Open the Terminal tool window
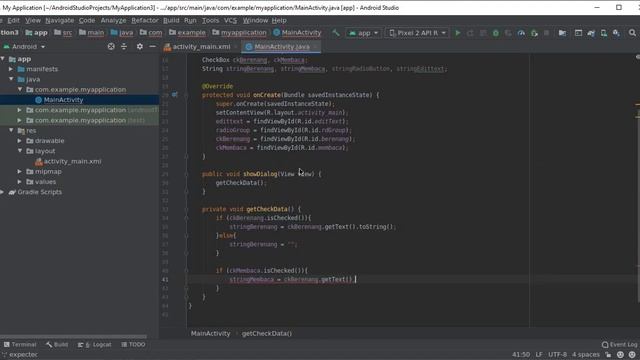This screenshot has width=640, height=360. tap(20, 344)
